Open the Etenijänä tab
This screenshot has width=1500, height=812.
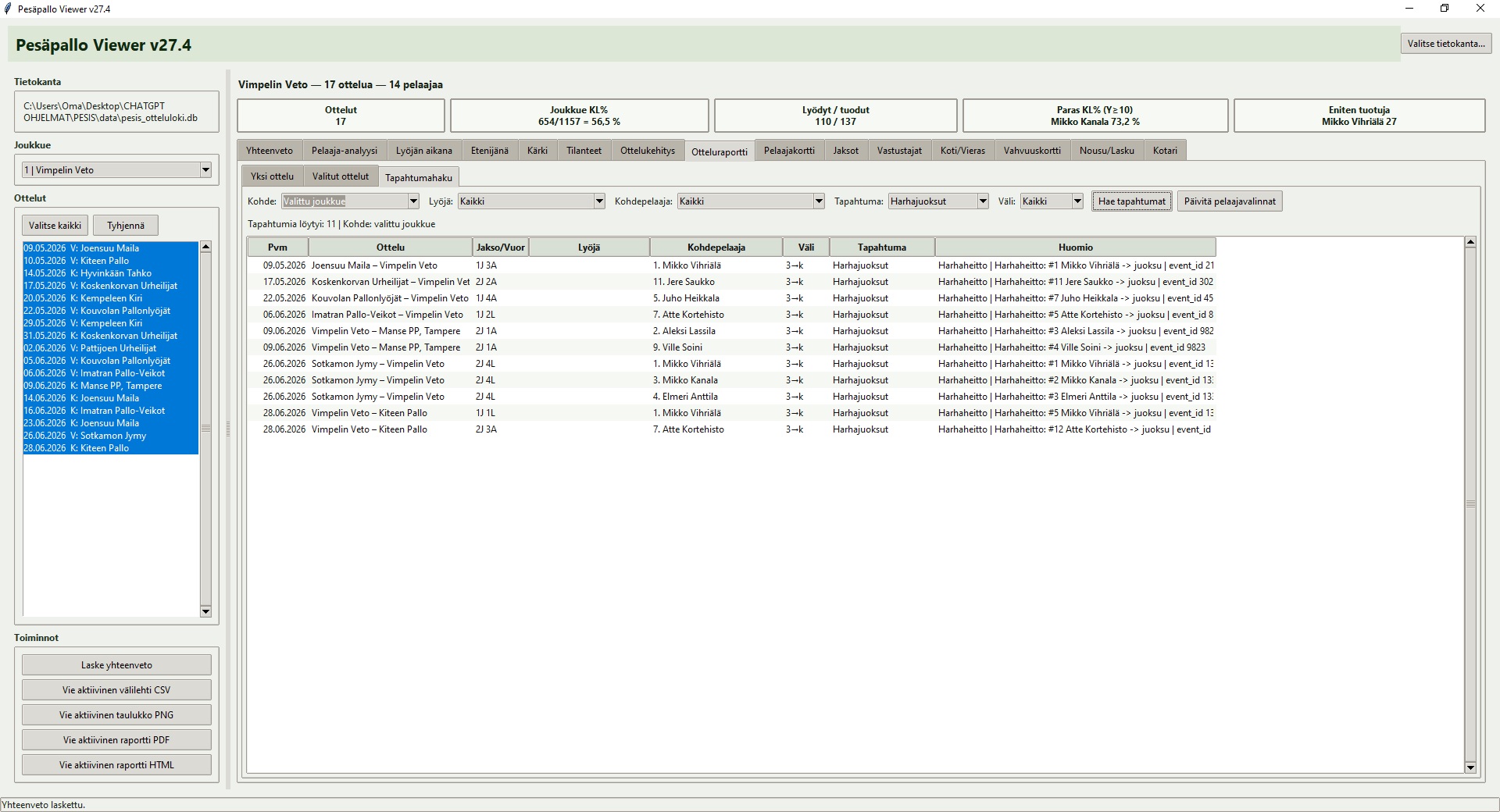(490, 151)
